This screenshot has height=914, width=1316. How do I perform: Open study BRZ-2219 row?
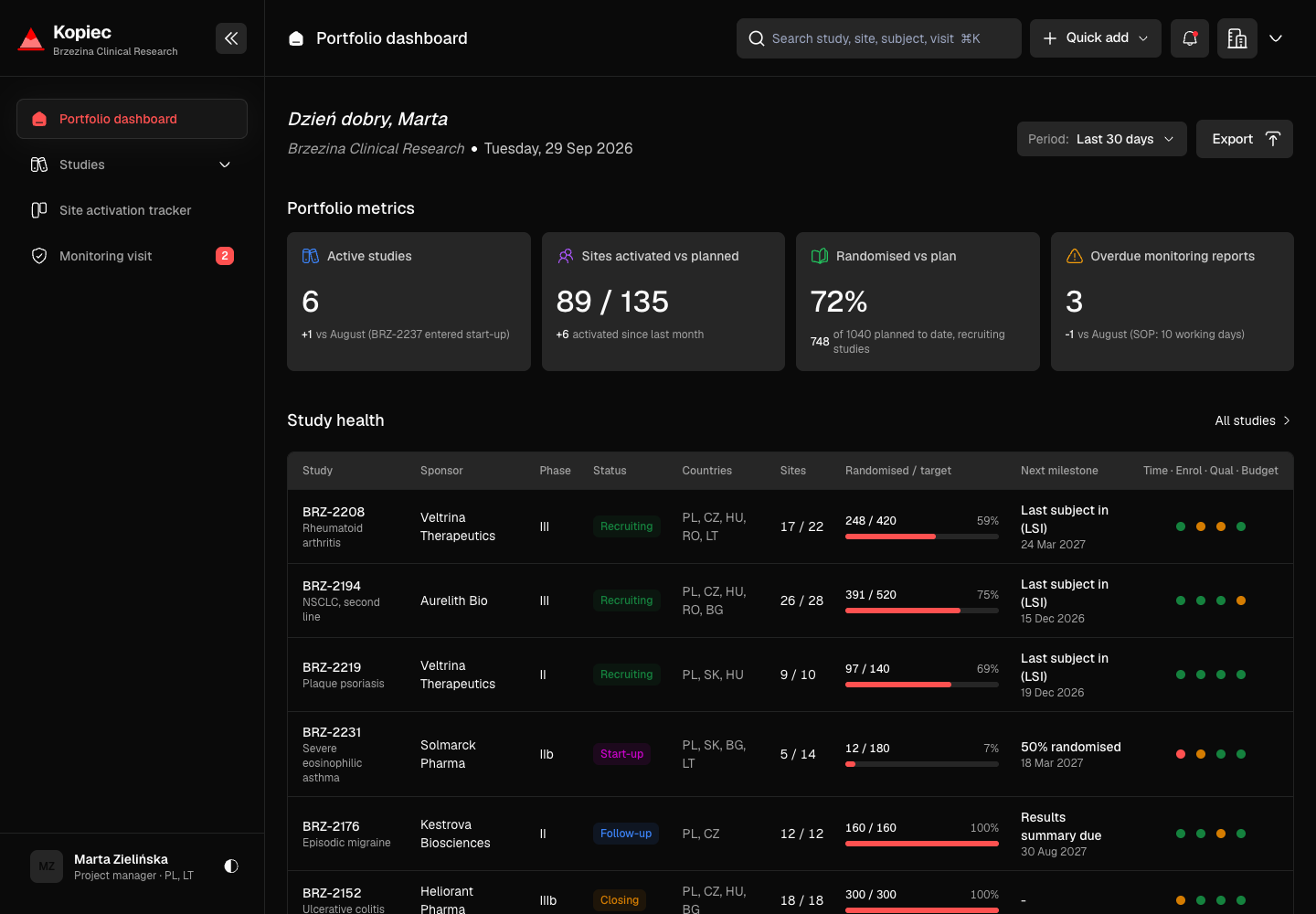(791, 675)
